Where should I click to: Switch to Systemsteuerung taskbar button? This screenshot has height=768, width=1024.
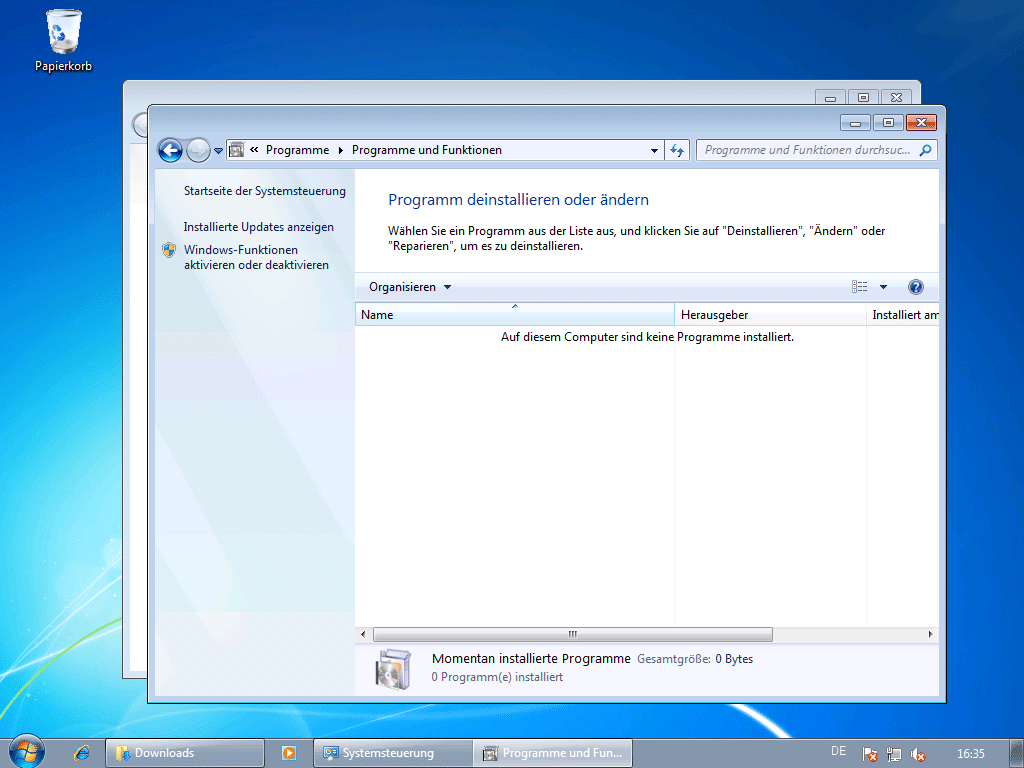click(392, 753)
